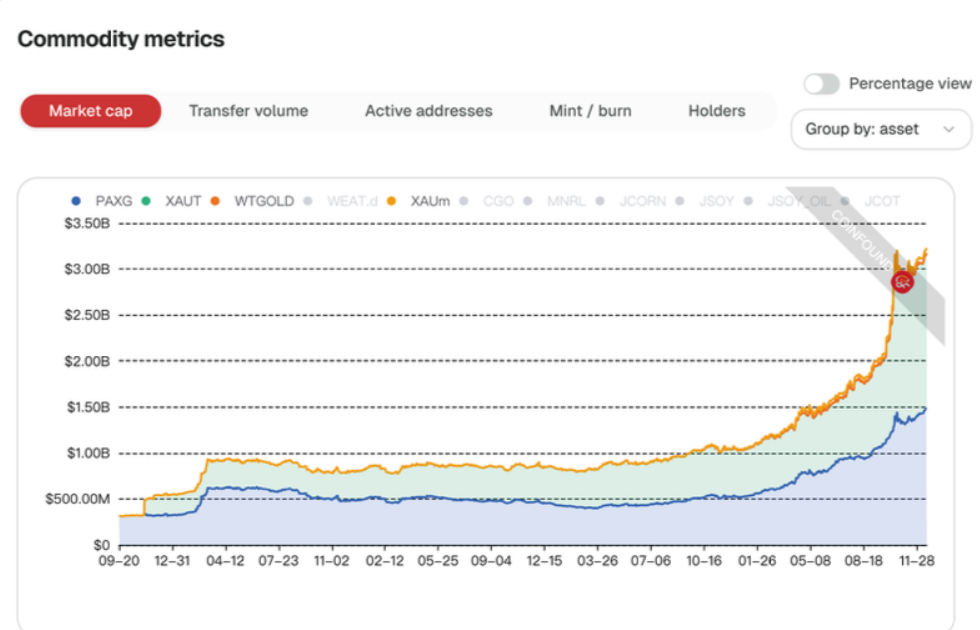The image size is (980, 630).
Task: View the Mint / burn metrics
Action: 590,111
